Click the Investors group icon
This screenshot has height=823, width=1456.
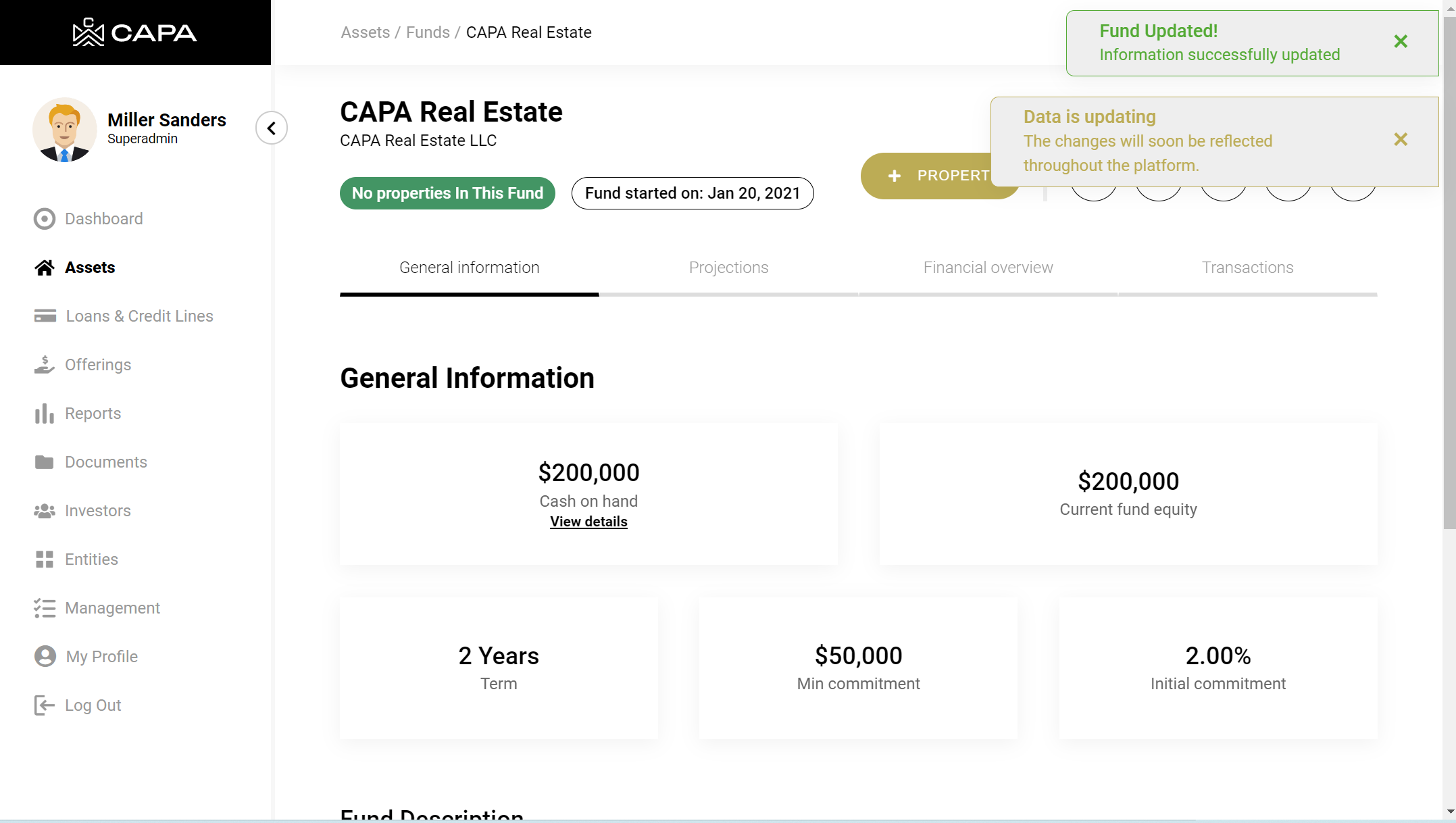click(45, 511)
